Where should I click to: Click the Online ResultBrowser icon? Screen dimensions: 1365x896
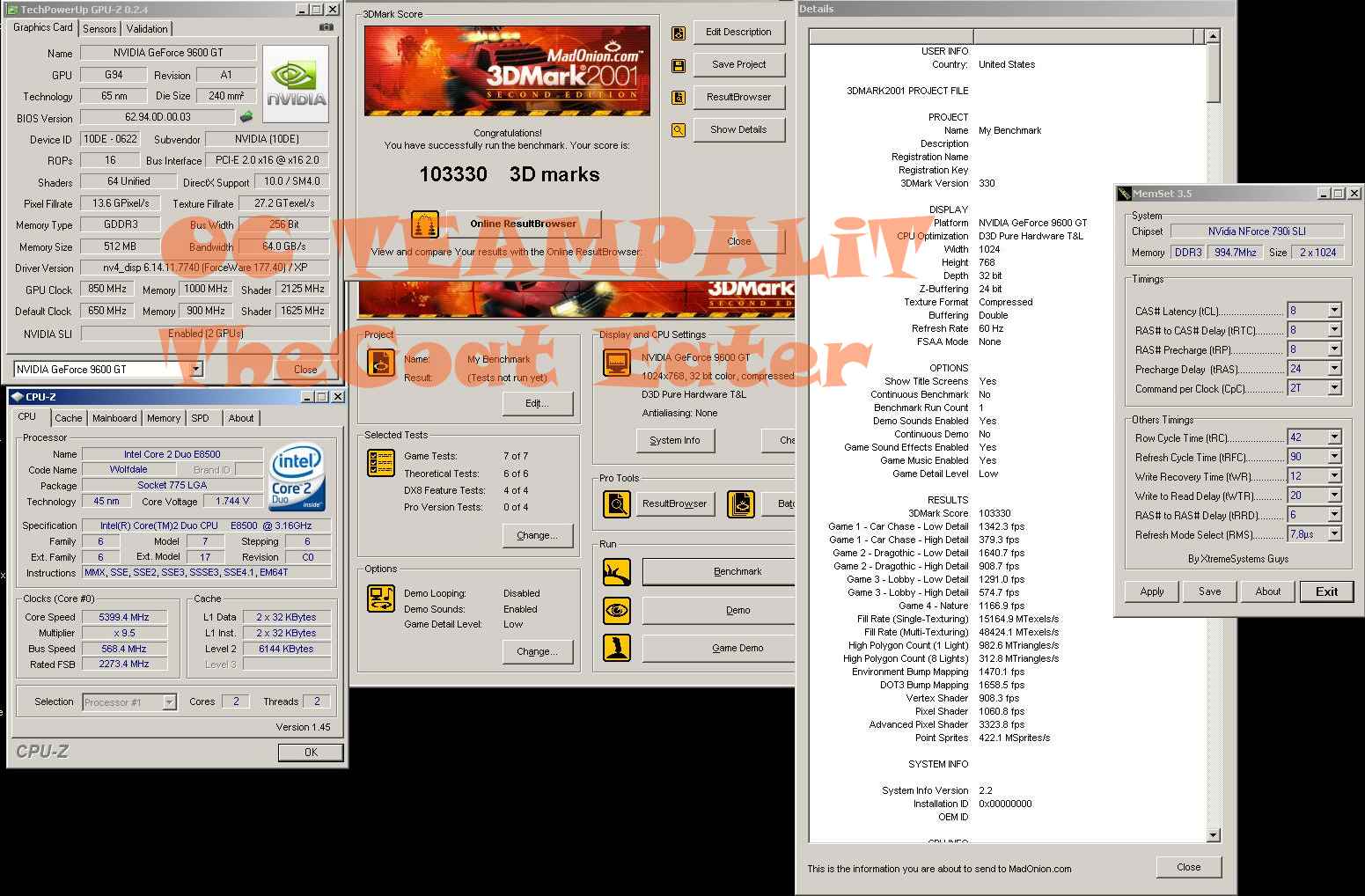pyautogui.click(x=425, y=224)
